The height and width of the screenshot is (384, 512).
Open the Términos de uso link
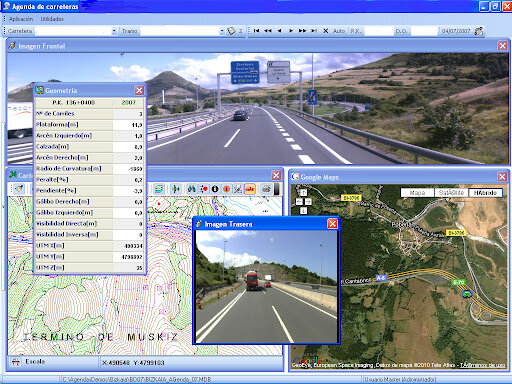(x=483, y=365)
